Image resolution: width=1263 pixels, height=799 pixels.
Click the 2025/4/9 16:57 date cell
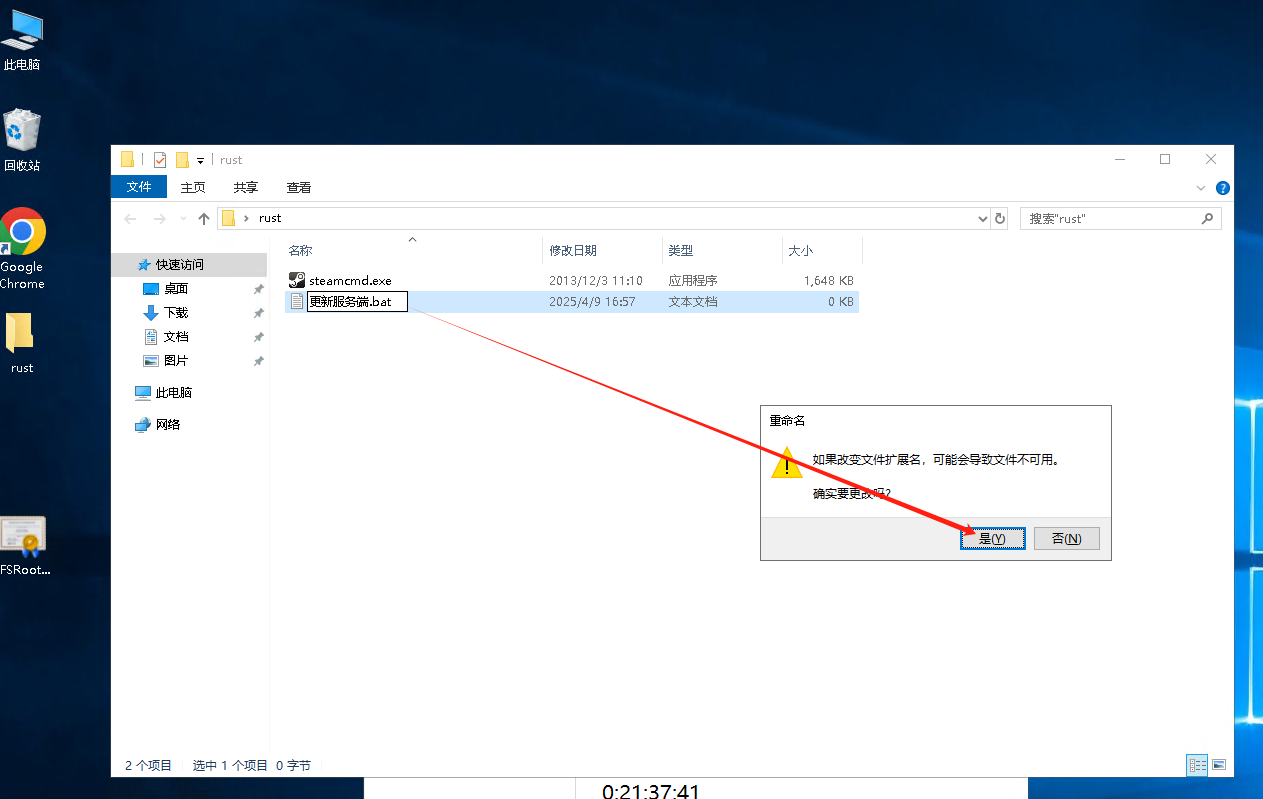point(592,301)
